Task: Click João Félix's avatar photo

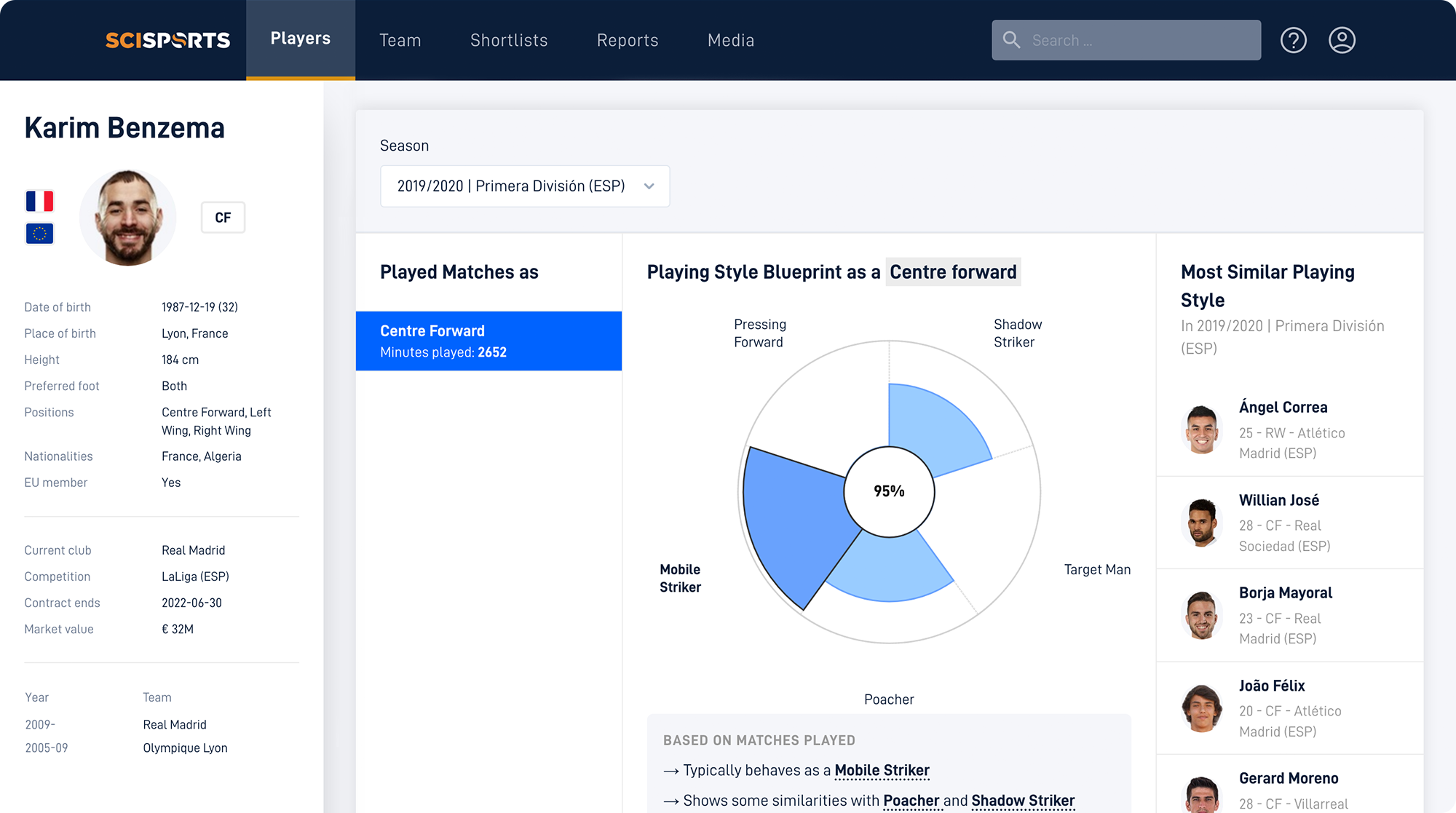Action: (1202, 707)
